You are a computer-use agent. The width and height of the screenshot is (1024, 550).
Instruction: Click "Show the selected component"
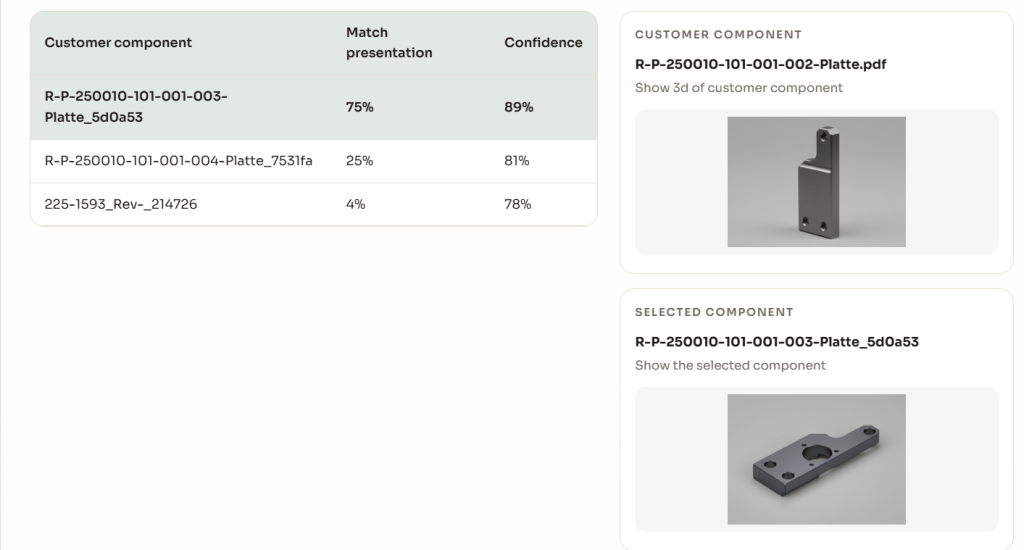click(x=730, y=366)
